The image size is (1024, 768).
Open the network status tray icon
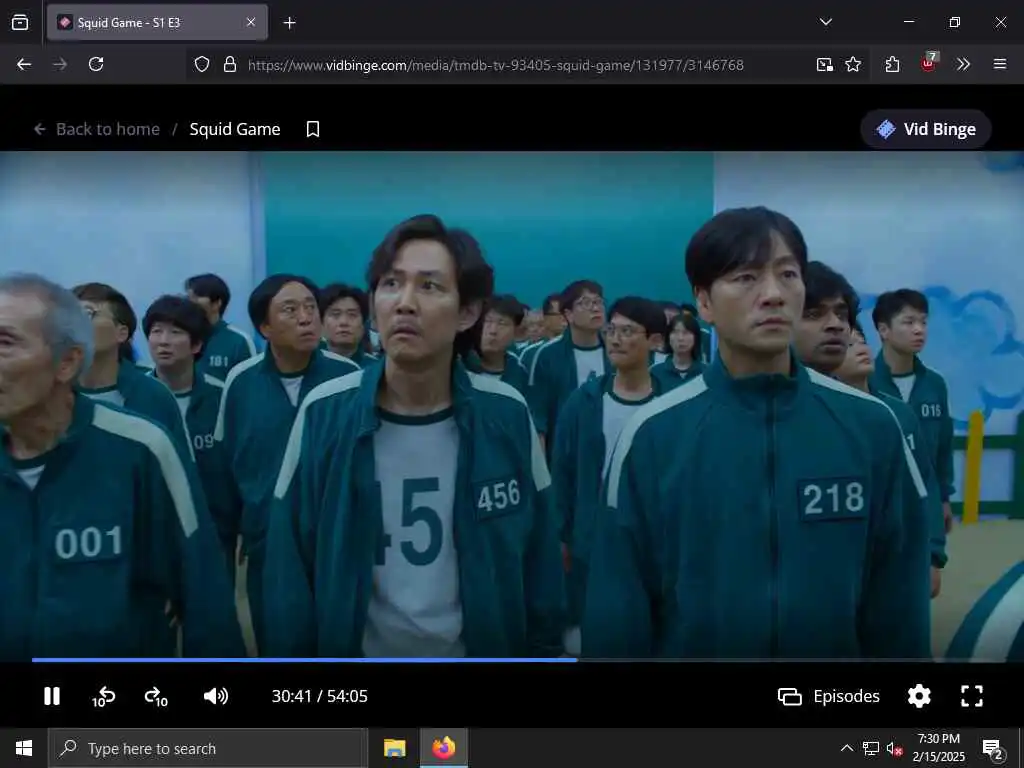coord(871,748)
